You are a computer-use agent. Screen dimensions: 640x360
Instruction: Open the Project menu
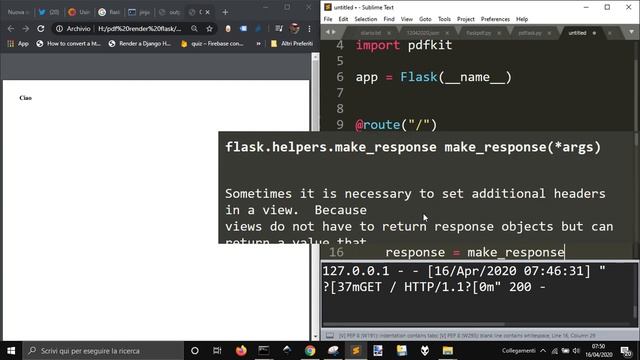tap(466, 19)
